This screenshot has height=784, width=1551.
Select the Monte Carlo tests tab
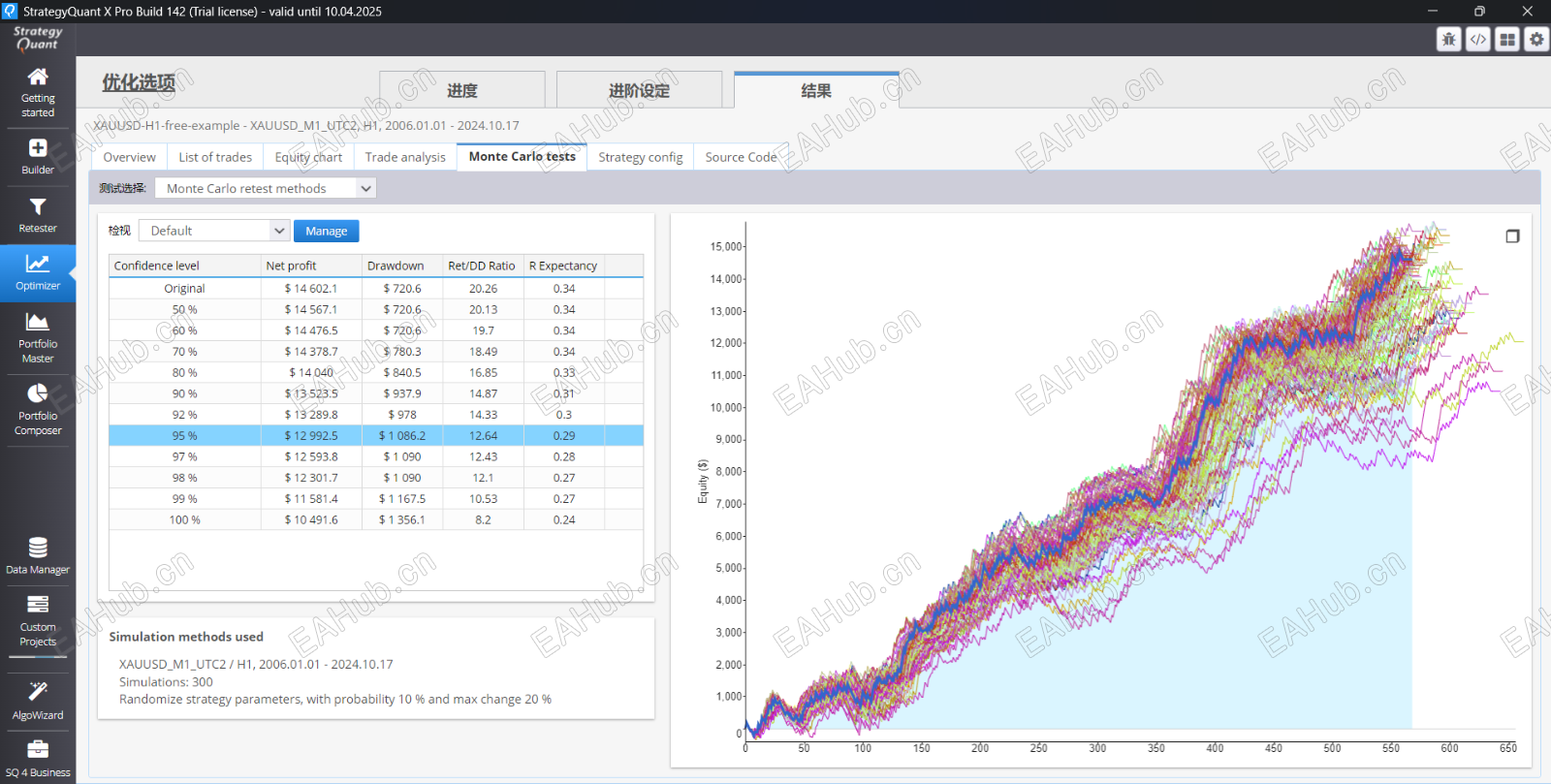pos(522,157)
